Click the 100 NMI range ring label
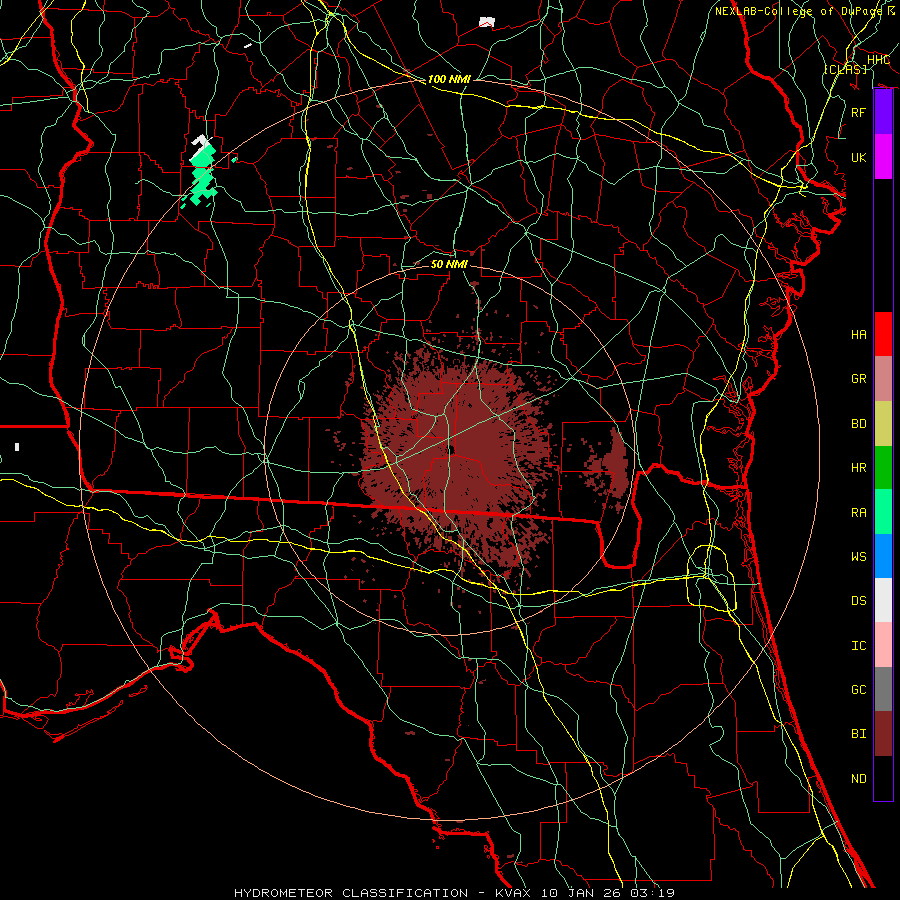The image size is (900, 900). click(x=449, y=79)
